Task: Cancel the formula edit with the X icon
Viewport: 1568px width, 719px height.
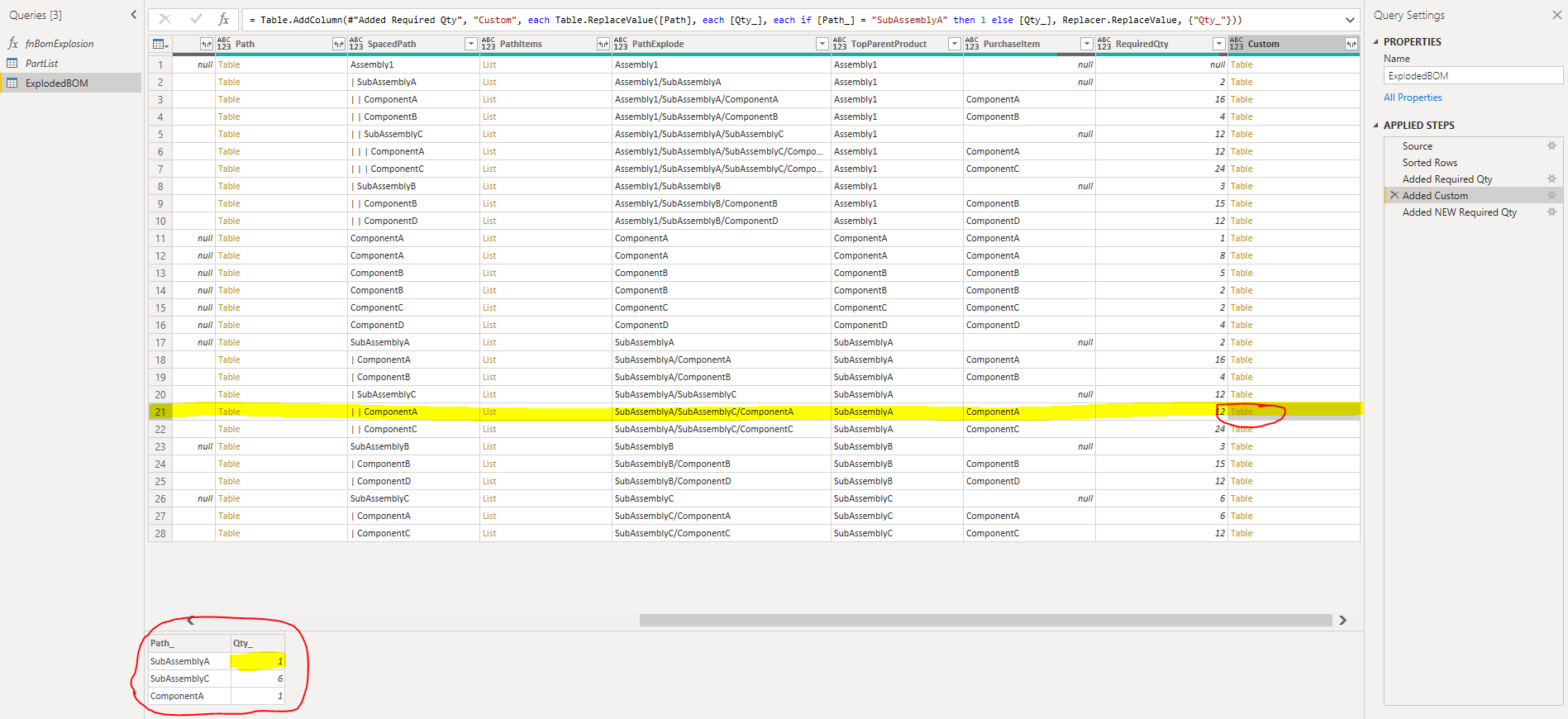Action: 165,19
